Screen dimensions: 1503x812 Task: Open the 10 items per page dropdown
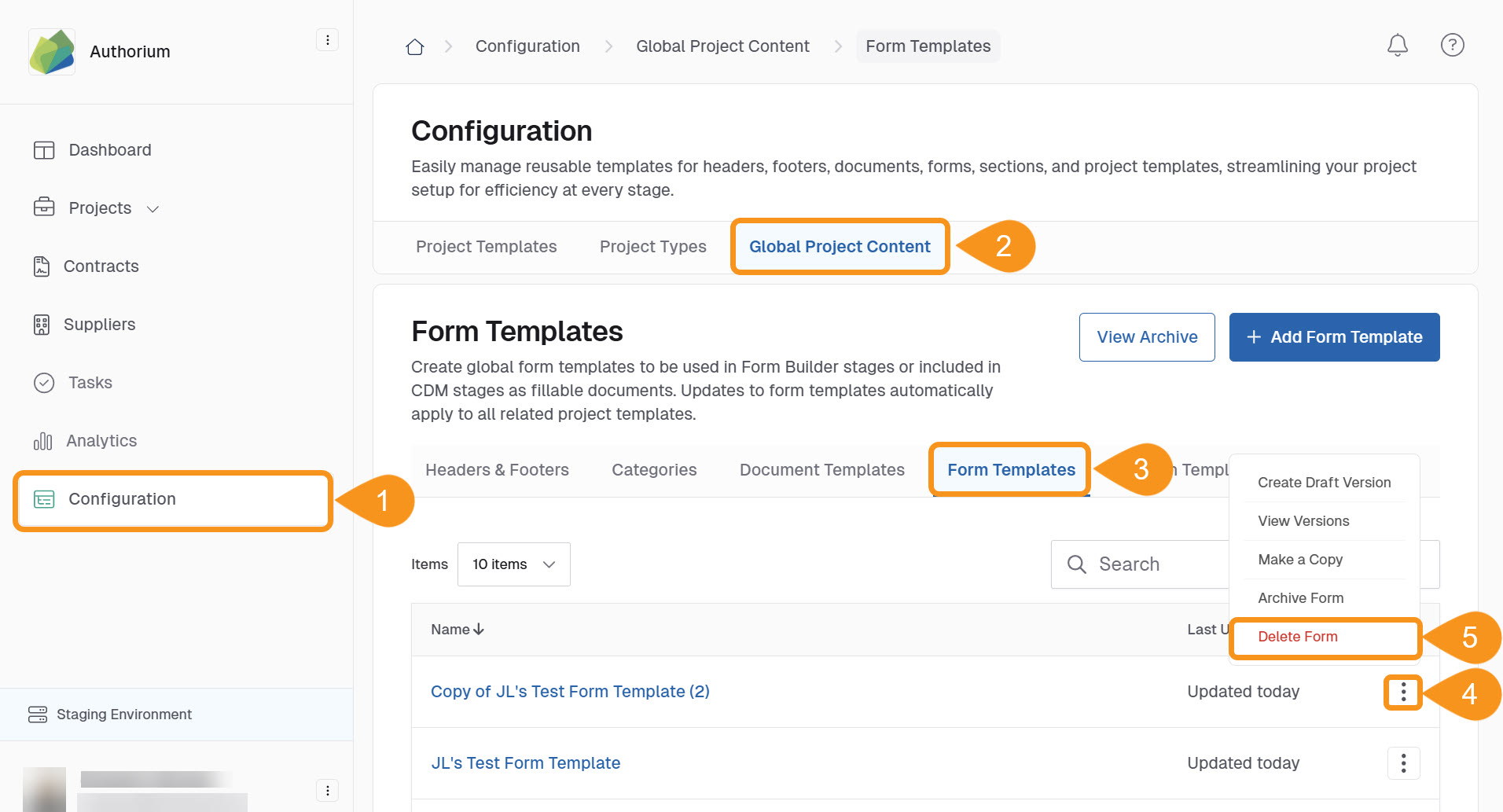(513, 564)
